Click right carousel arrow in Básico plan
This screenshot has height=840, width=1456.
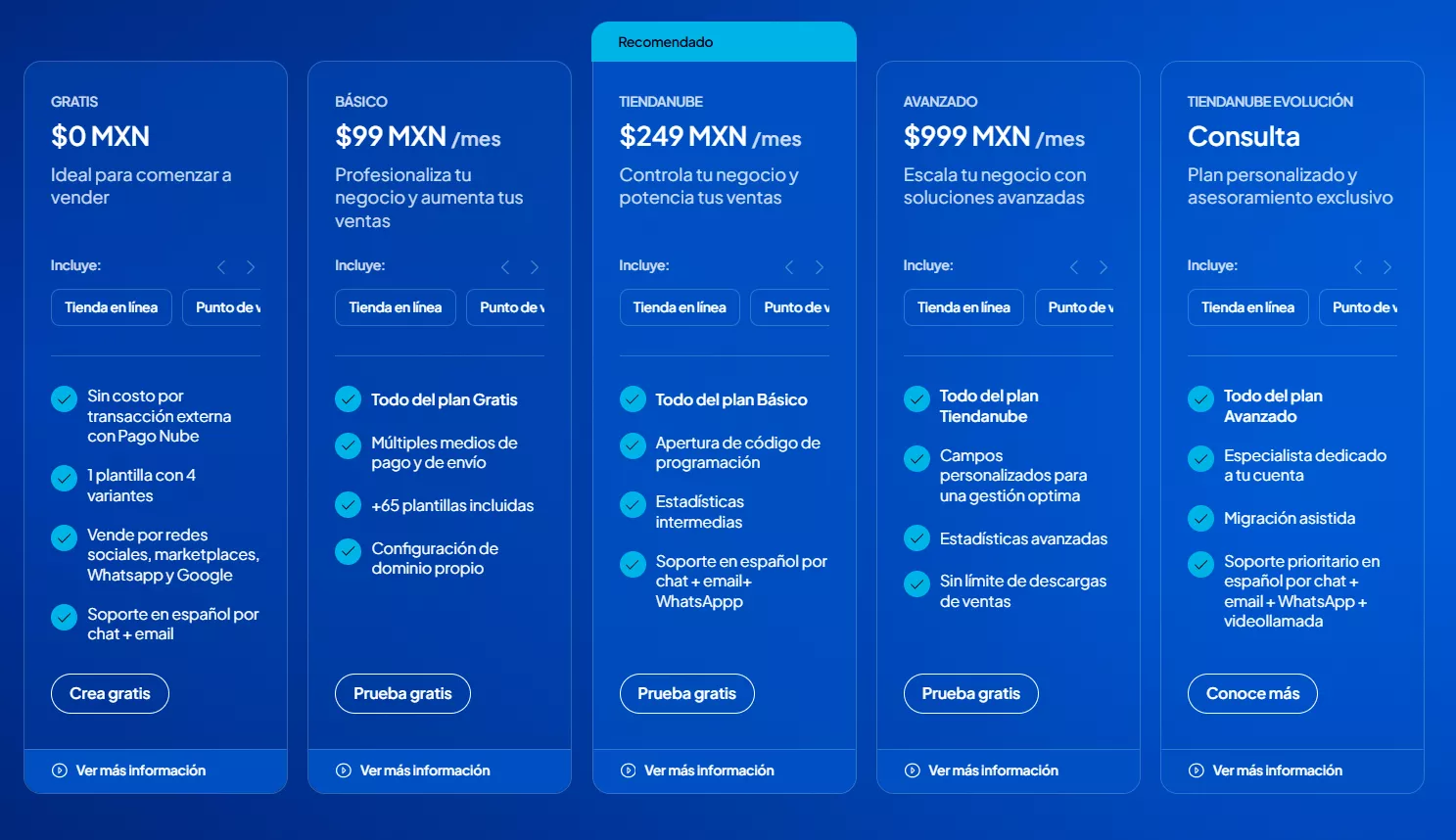click(x=535, y=267)
